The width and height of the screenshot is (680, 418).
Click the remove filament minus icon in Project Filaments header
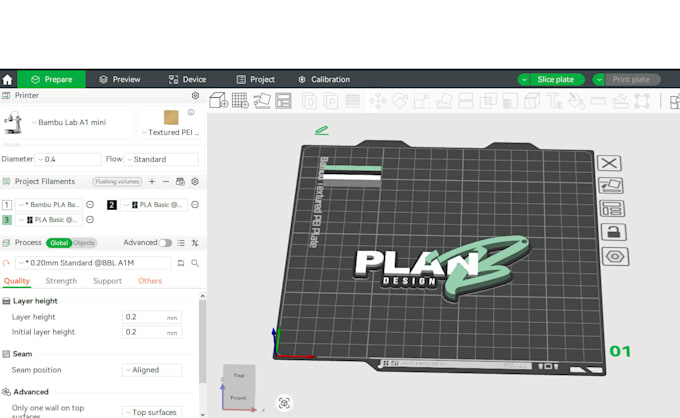click(166, 182)
